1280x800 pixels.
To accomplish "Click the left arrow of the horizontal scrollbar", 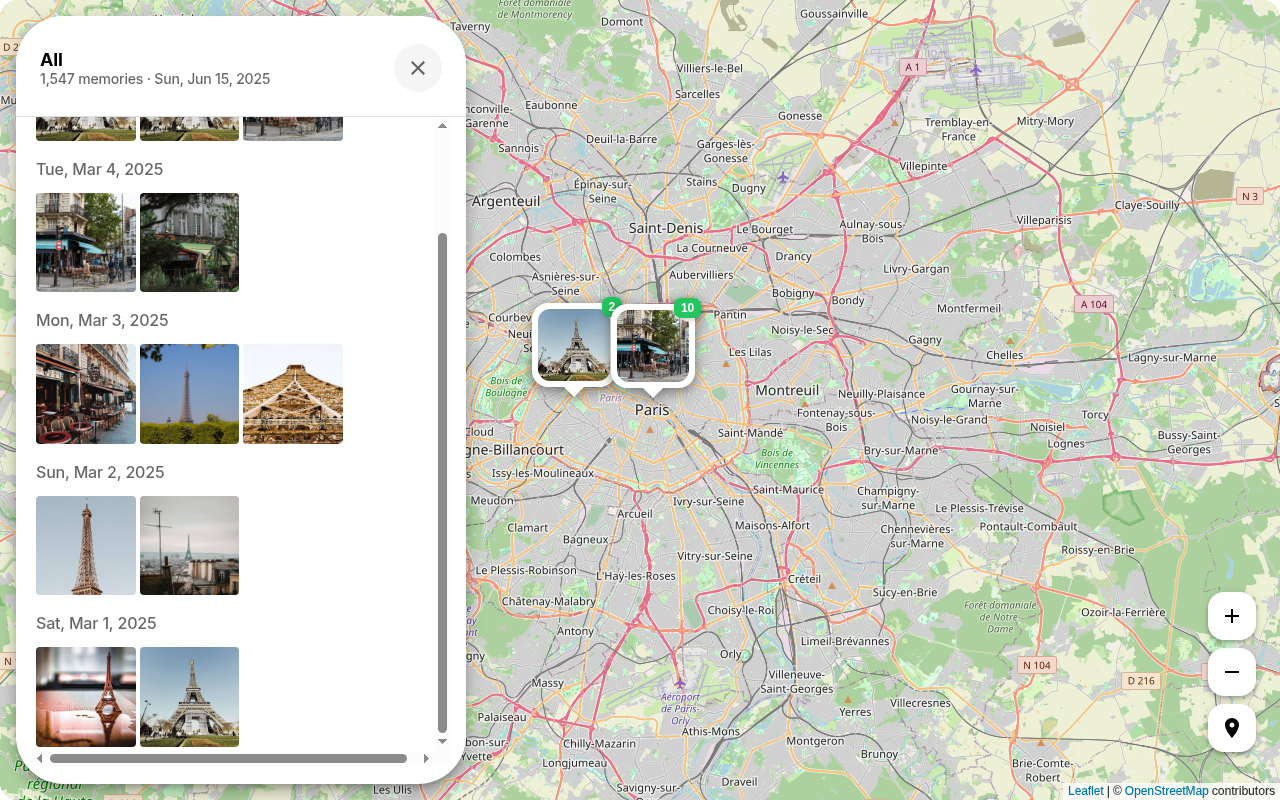I will click(40, 758).
